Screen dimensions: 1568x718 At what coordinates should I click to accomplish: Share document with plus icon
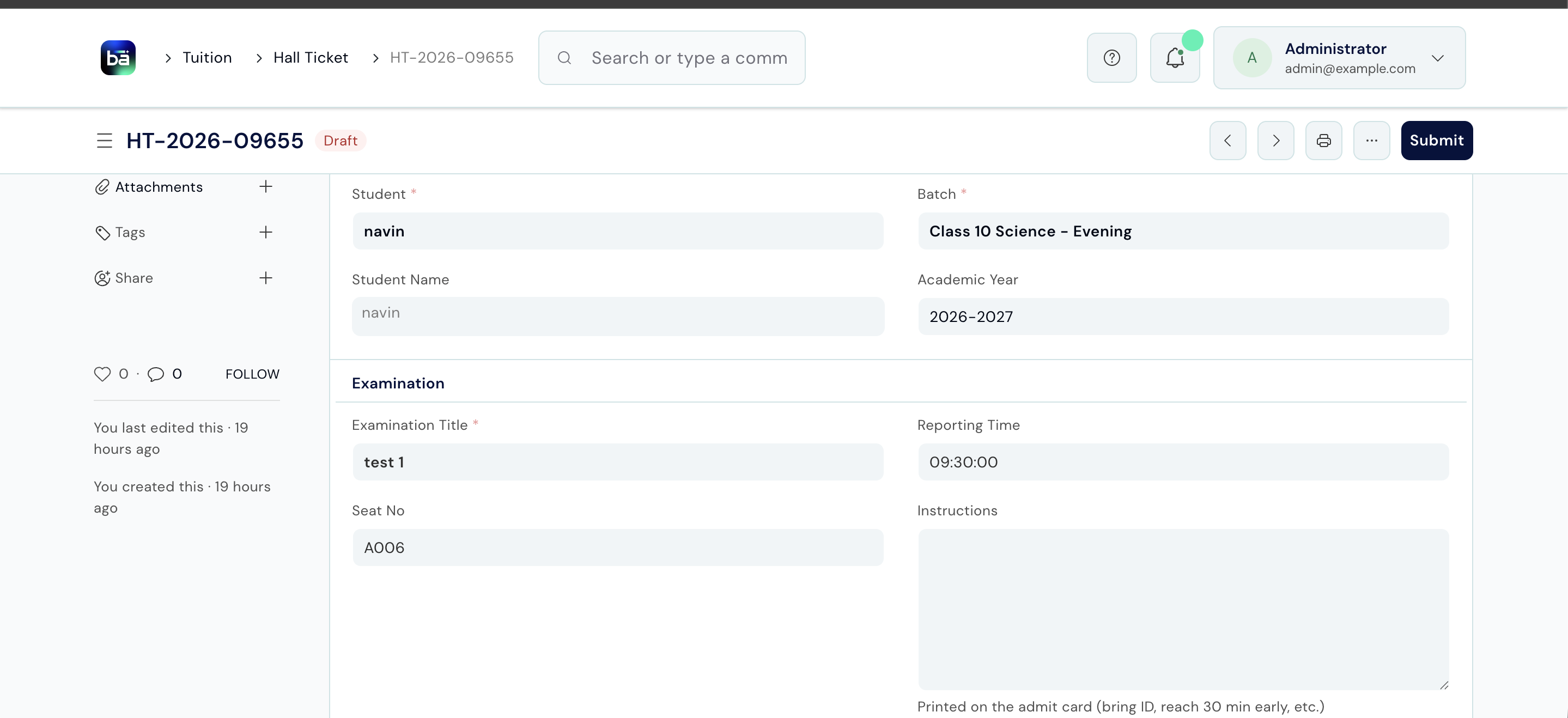point(265,278)
